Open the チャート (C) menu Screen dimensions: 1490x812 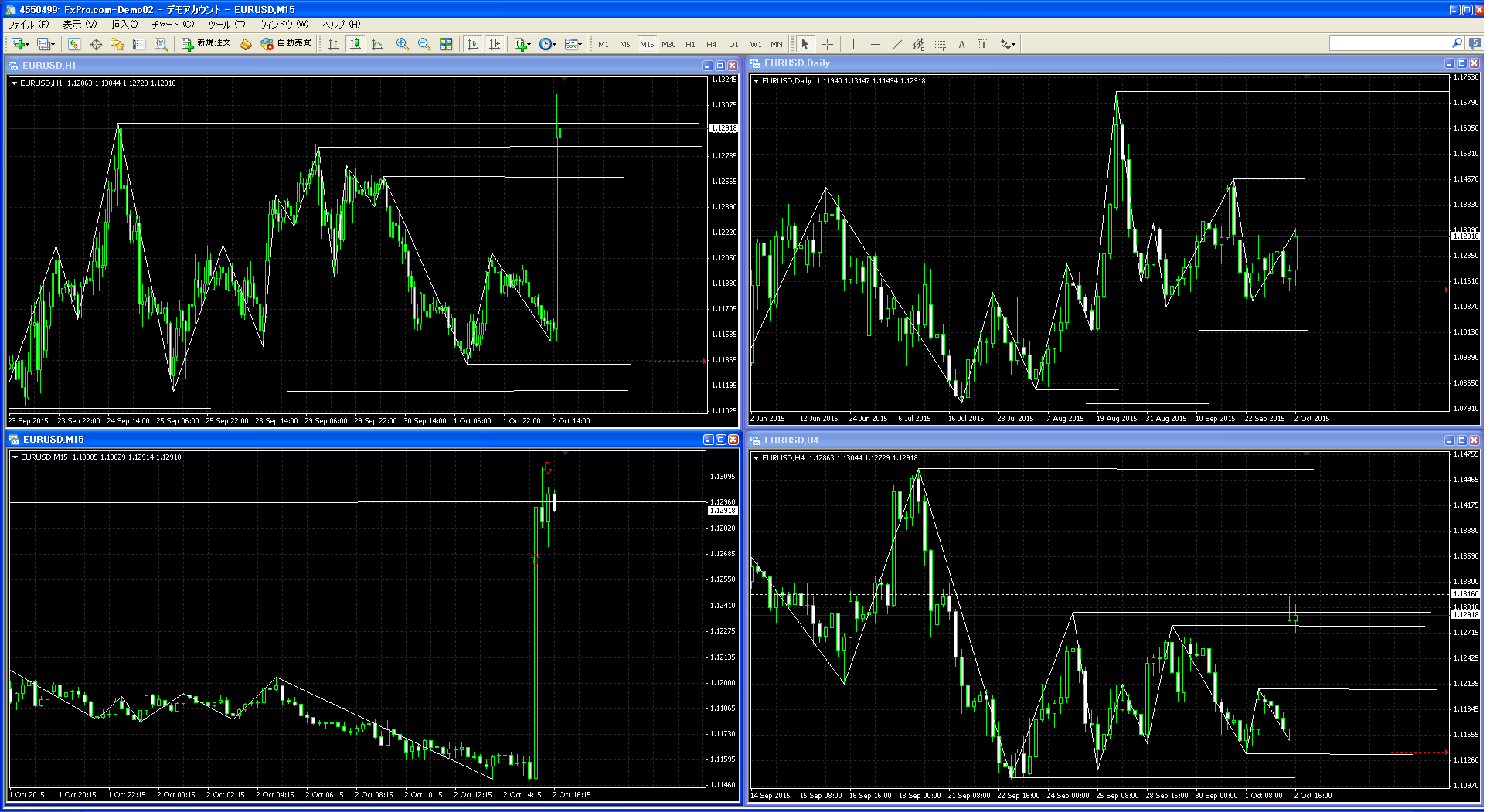[172, 25]
